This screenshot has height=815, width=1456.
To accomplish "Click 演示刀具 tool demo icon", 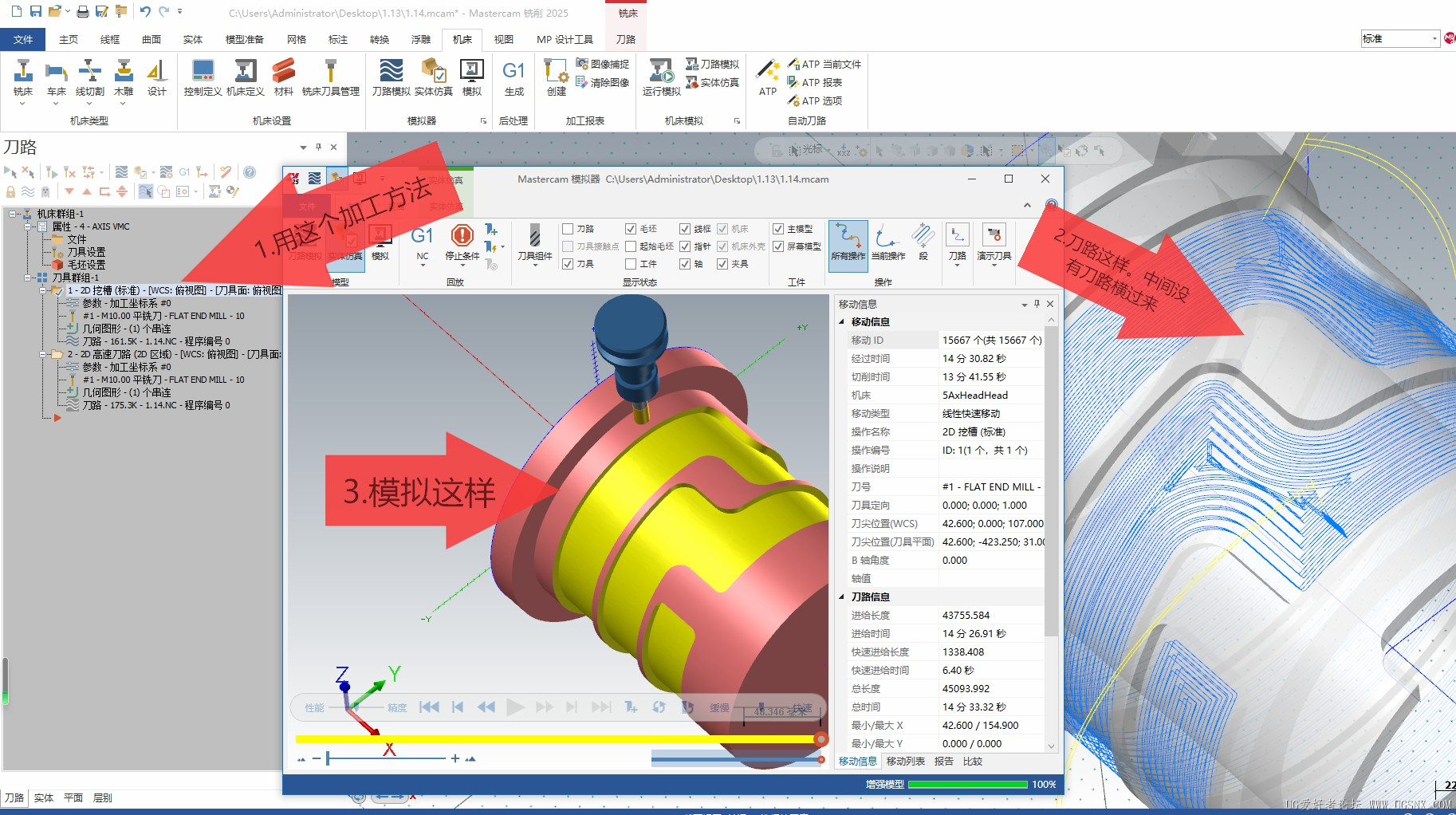I will click(x=994, y=243).
